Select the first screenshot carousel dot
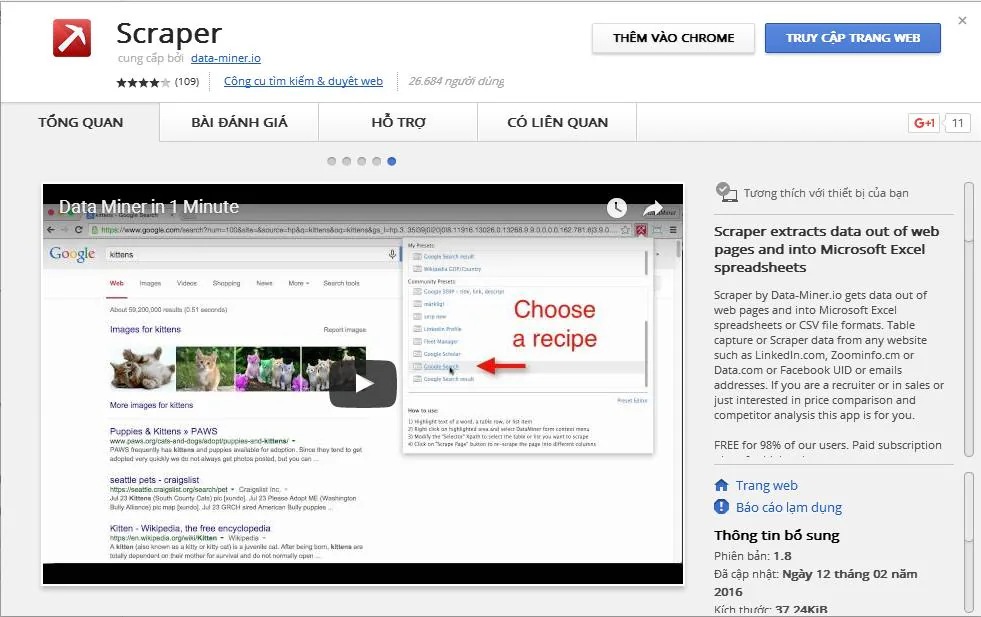 [332, 161]
